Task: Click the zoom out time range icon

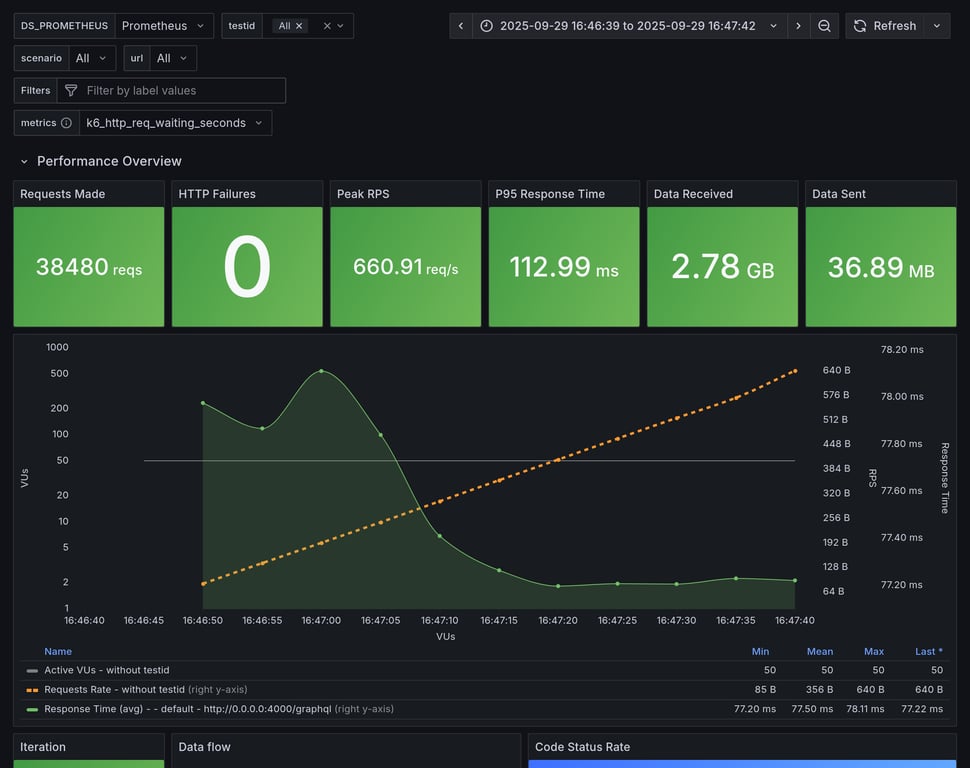Action: (824, 26)
